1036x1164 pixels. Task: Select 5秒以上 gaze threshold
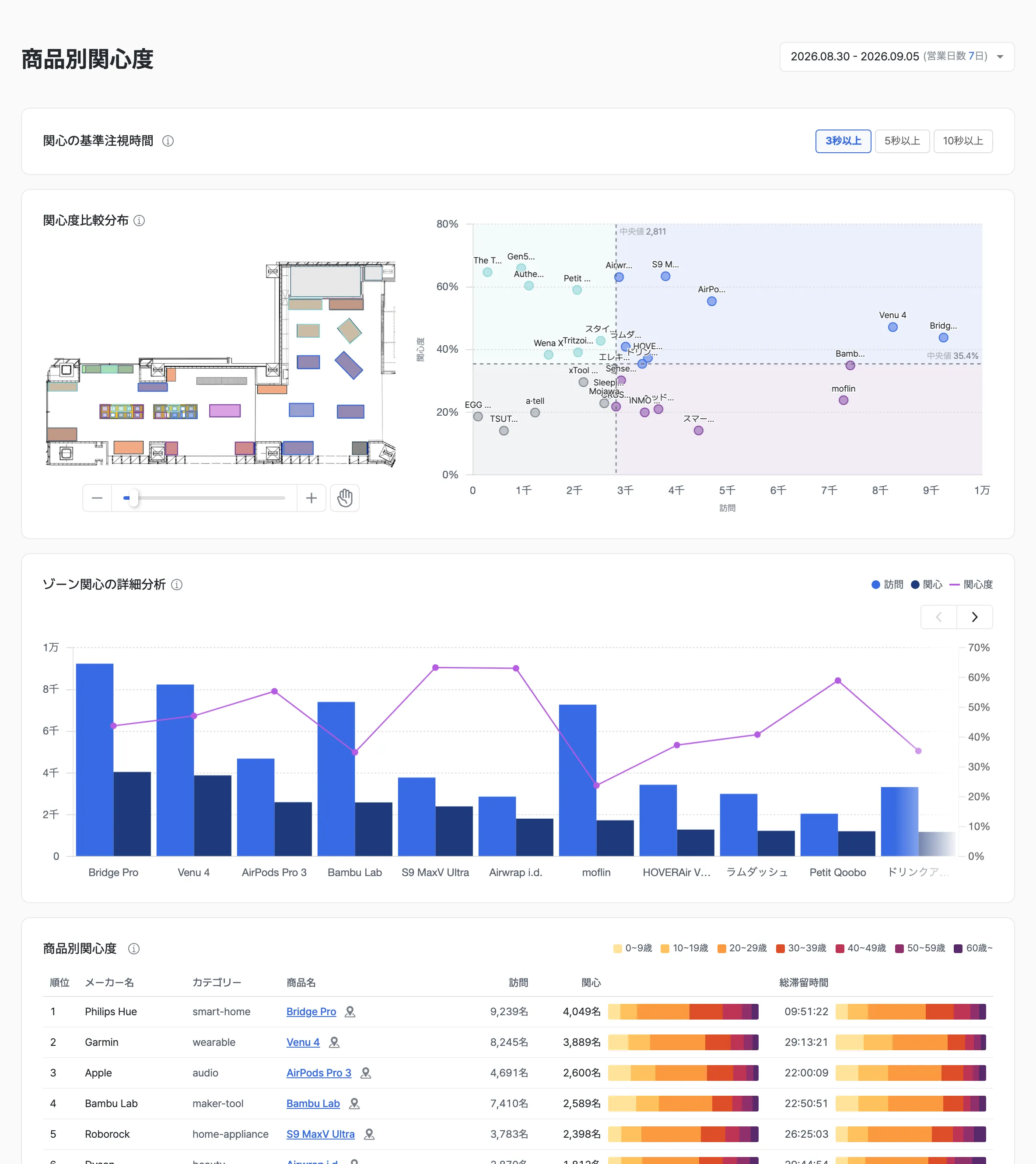click(x=902, y=141)
